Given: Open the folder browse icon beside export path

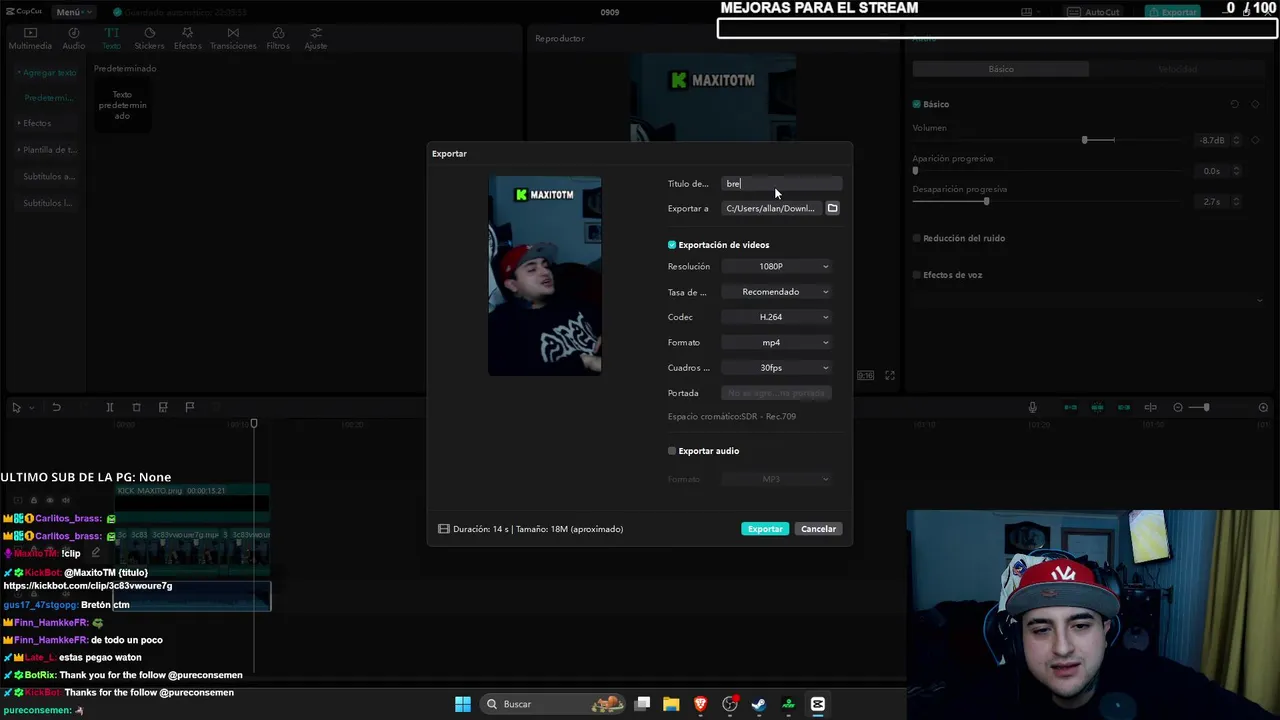Looking at the screenshot, I should 832,208.
